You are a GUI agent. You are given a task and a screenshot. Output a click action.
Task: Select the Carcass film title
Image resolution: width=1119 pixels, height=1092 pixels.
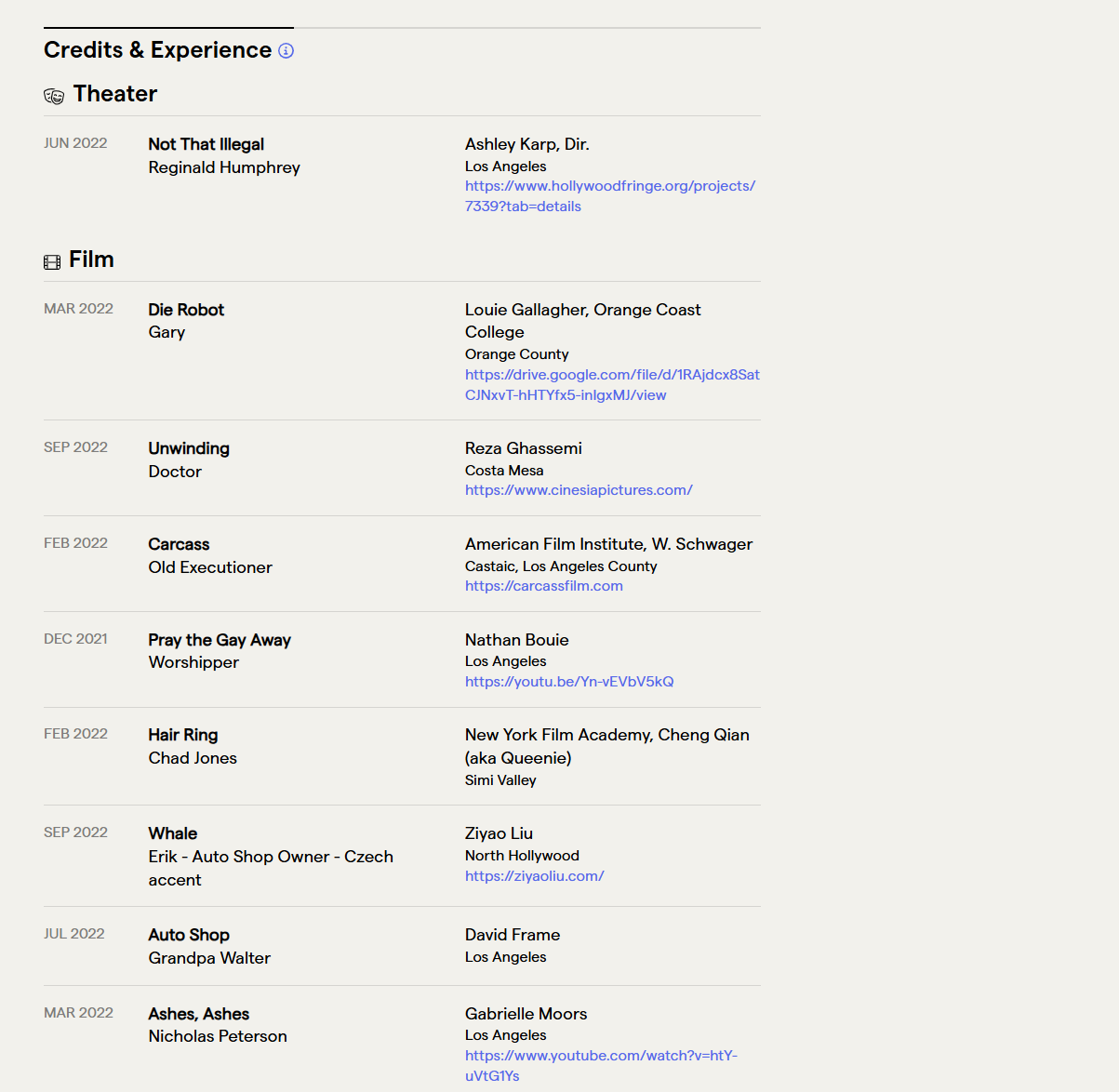tap(179, 544)
